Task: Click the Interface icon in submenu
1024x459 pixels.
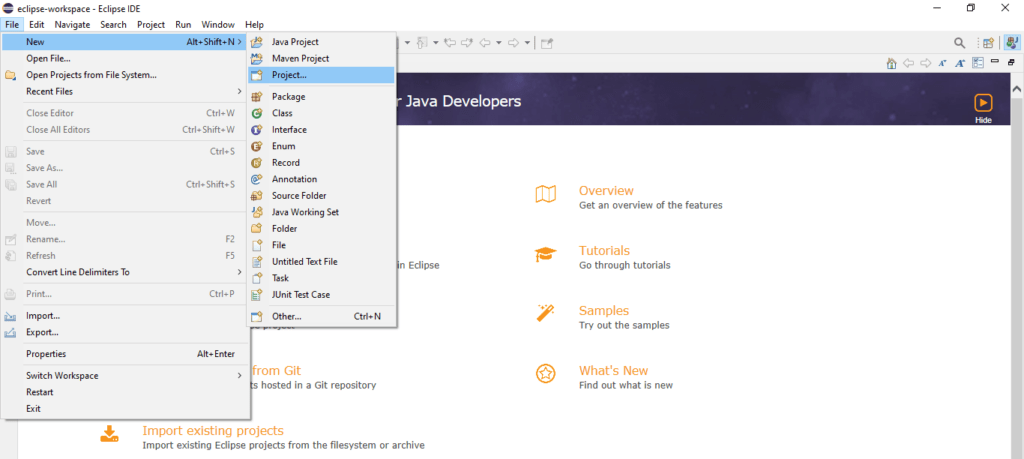Action: click(257, 129)
